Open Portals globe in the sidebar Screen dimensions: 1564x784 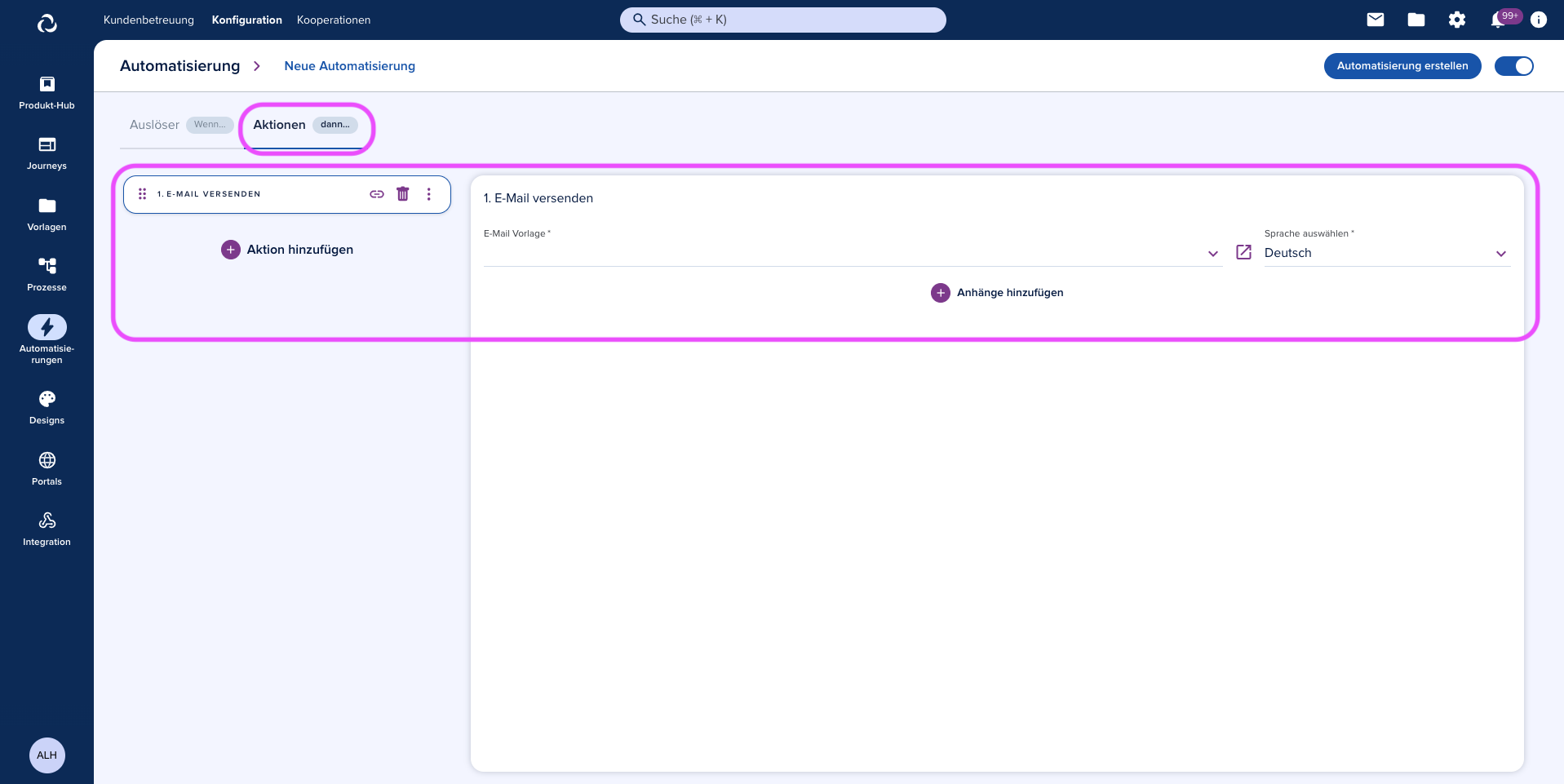pyautogui.click(x=47, y=469)
